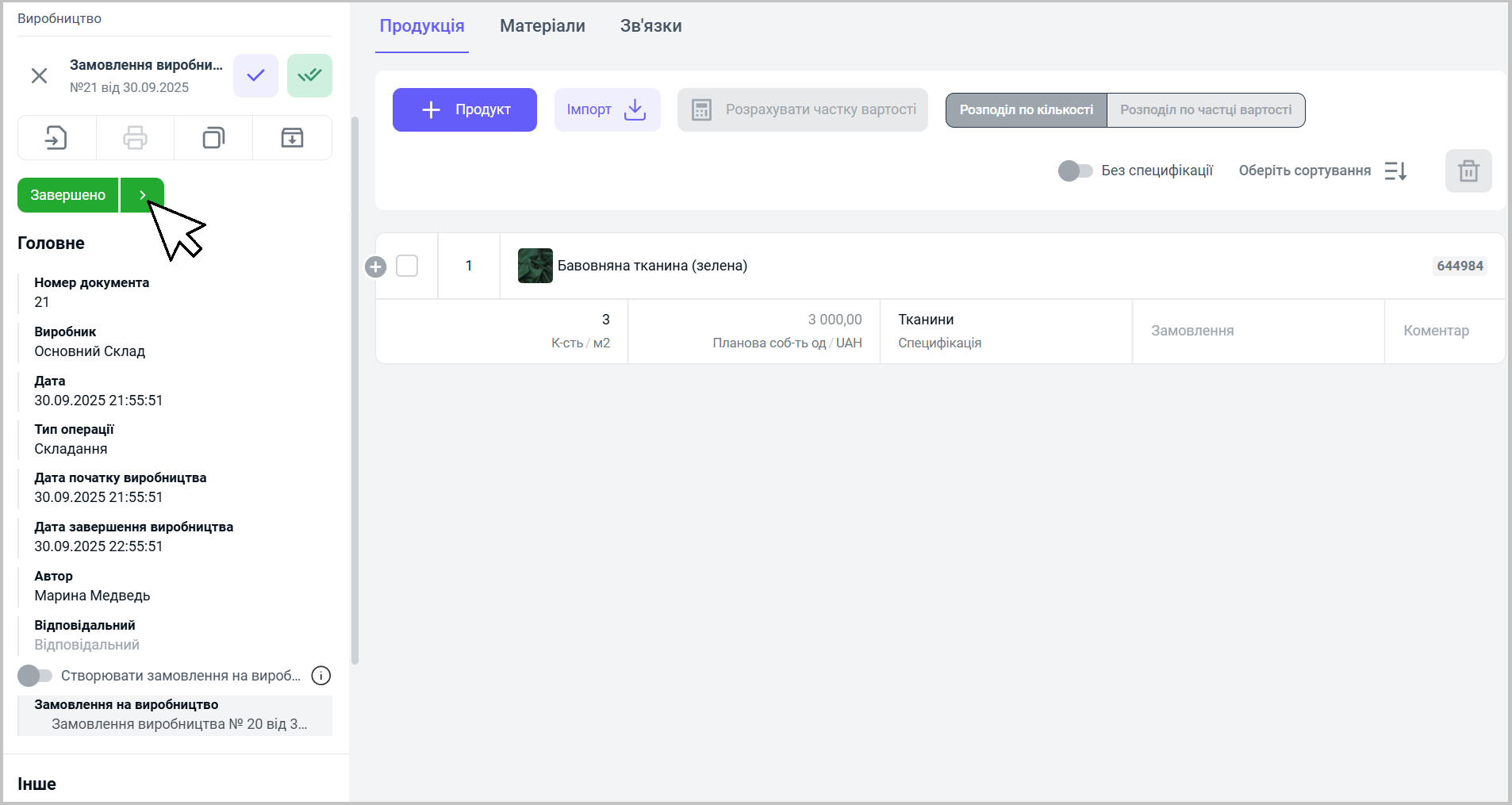Click the Імпорт button
Screen dimensions: 1512x805
click(607, 109)
